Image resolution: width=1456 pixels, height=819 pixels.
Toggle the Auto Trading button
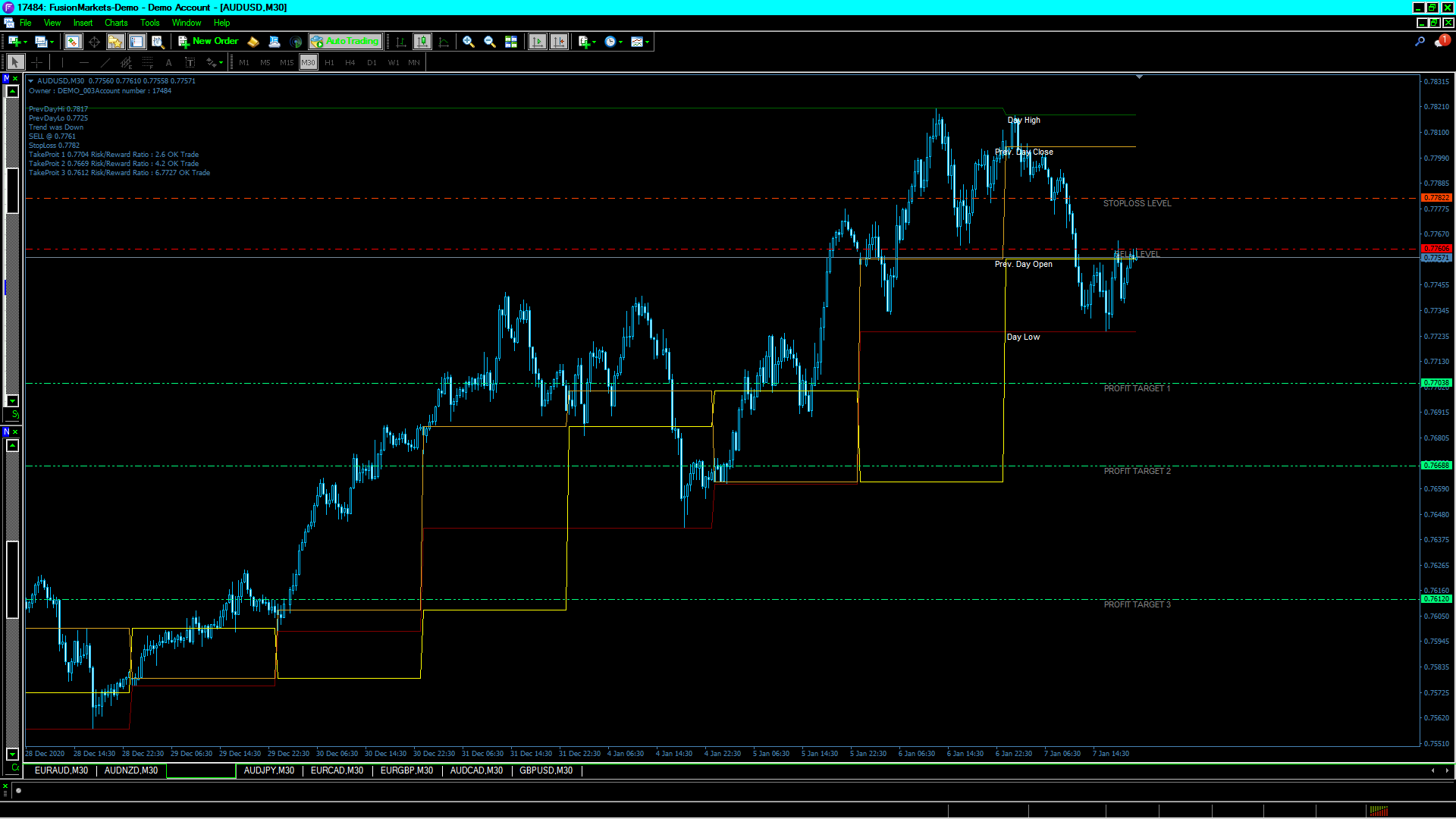(x=345, y=42)
